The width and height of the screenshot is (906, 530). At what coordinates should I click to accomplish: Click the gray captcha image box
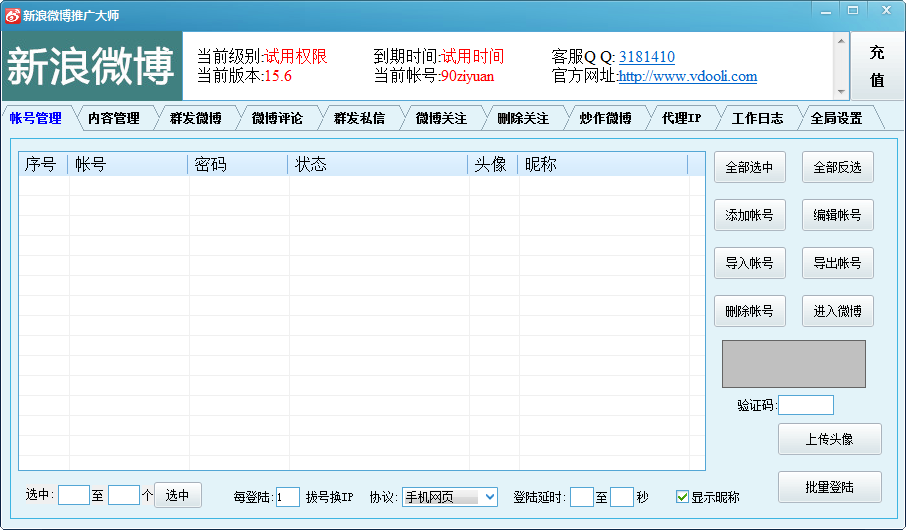click(x=794, y=364)
